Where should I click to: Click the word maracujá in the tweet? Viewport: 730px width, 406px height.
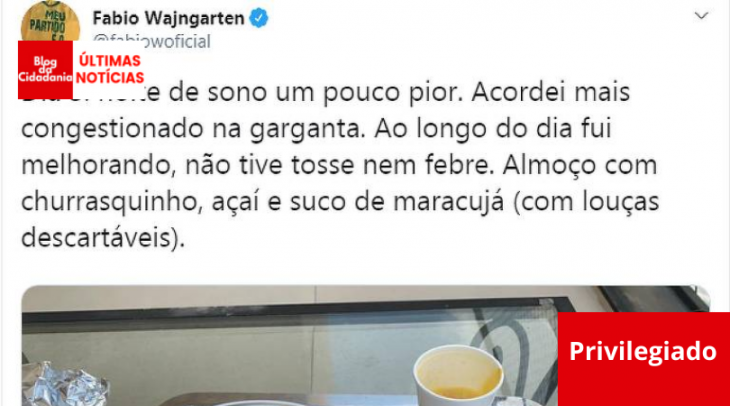click(x=449, y=202)
